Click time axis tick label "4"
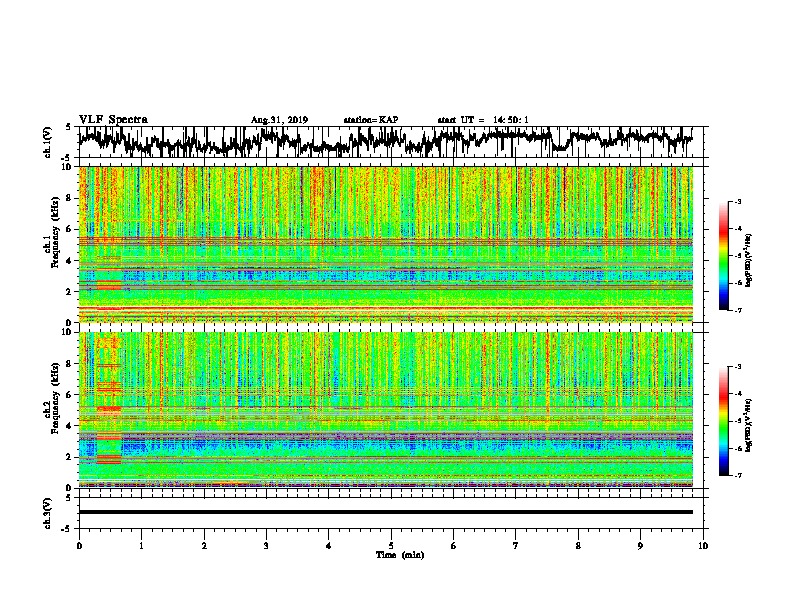Viewport: 792px width, 612px height. coord(329,545)
